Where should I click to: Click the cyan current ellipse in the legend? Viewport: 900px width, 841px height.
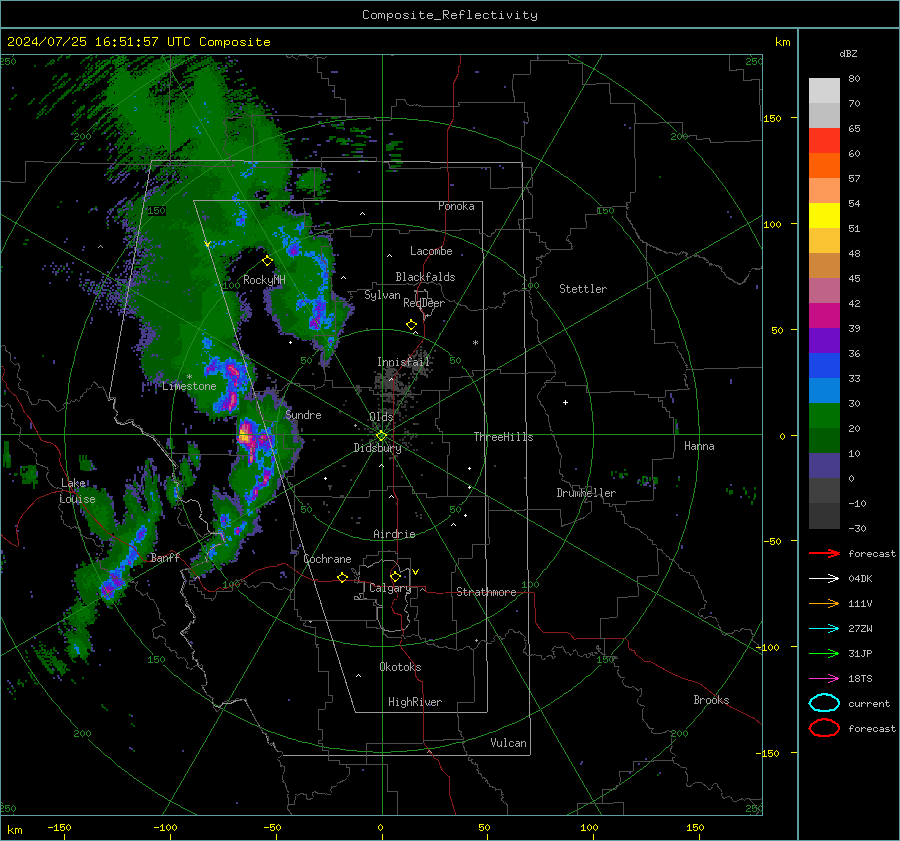click(824, 703)
